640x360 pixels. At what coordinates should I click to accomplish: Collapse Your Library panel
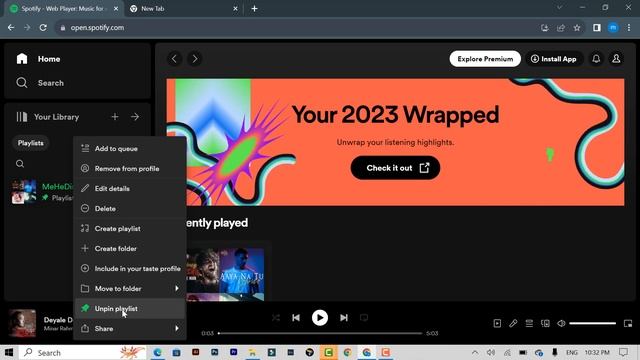(x=47, y=117)
